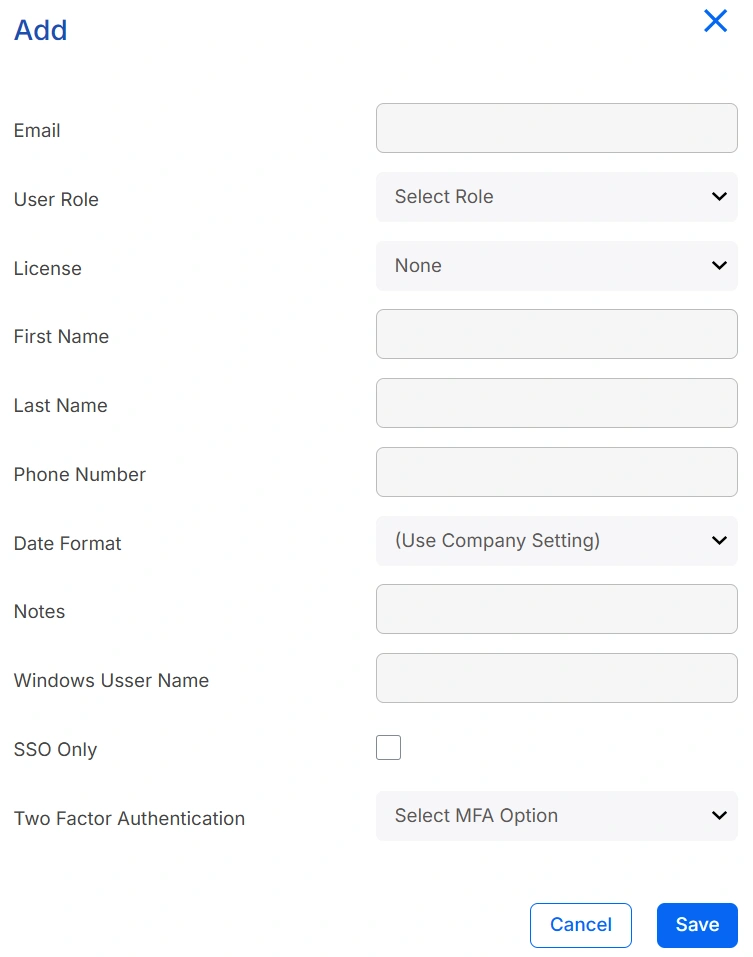This screenshot has width=753, height=957.
Task: Focus the Email input field
Action: 557,128
